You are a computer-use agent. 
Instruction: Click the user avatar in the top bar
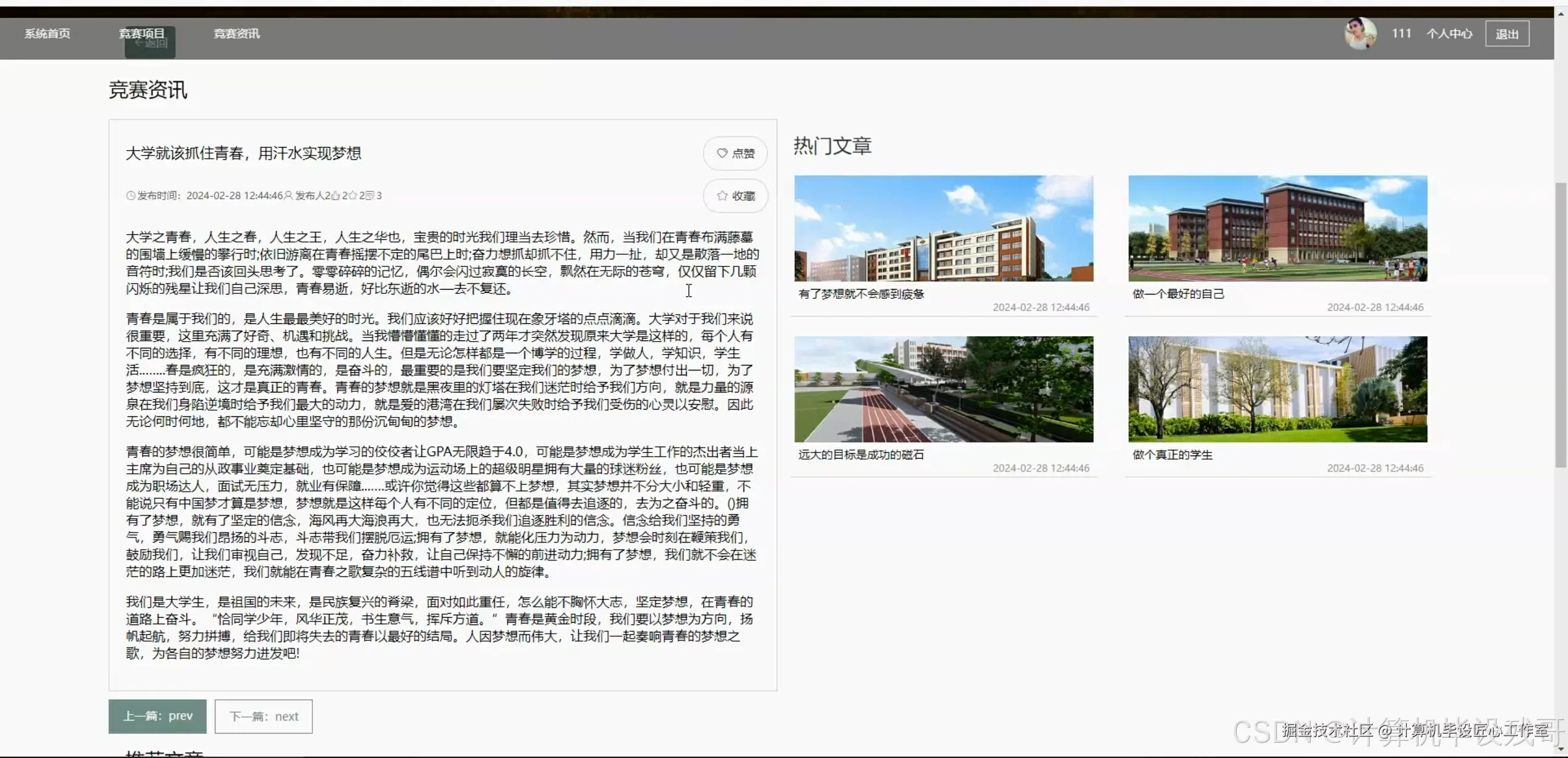click(x=1361, y=33)
